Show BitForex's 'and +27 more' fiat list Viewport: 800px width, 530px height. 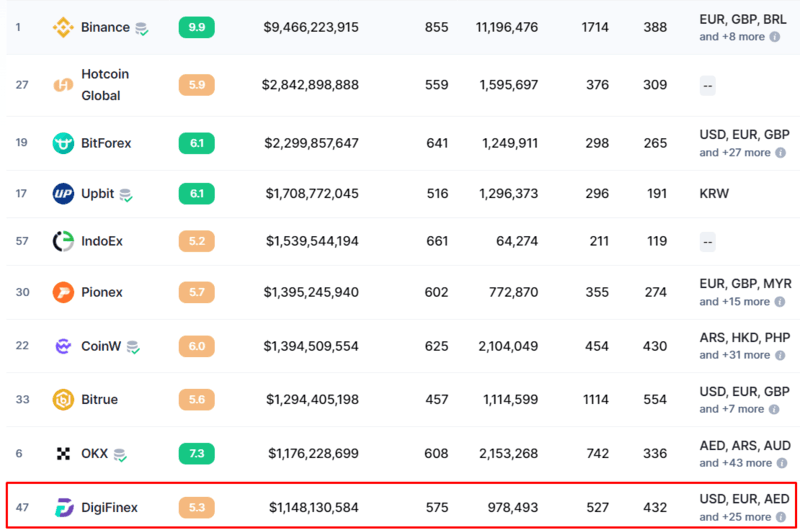(x=735, y=153)
